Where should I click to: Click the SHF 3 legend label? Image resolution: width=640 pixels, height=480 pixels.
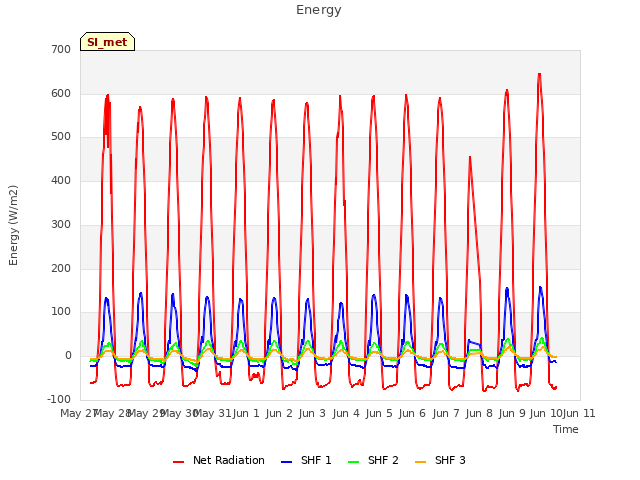450,460
